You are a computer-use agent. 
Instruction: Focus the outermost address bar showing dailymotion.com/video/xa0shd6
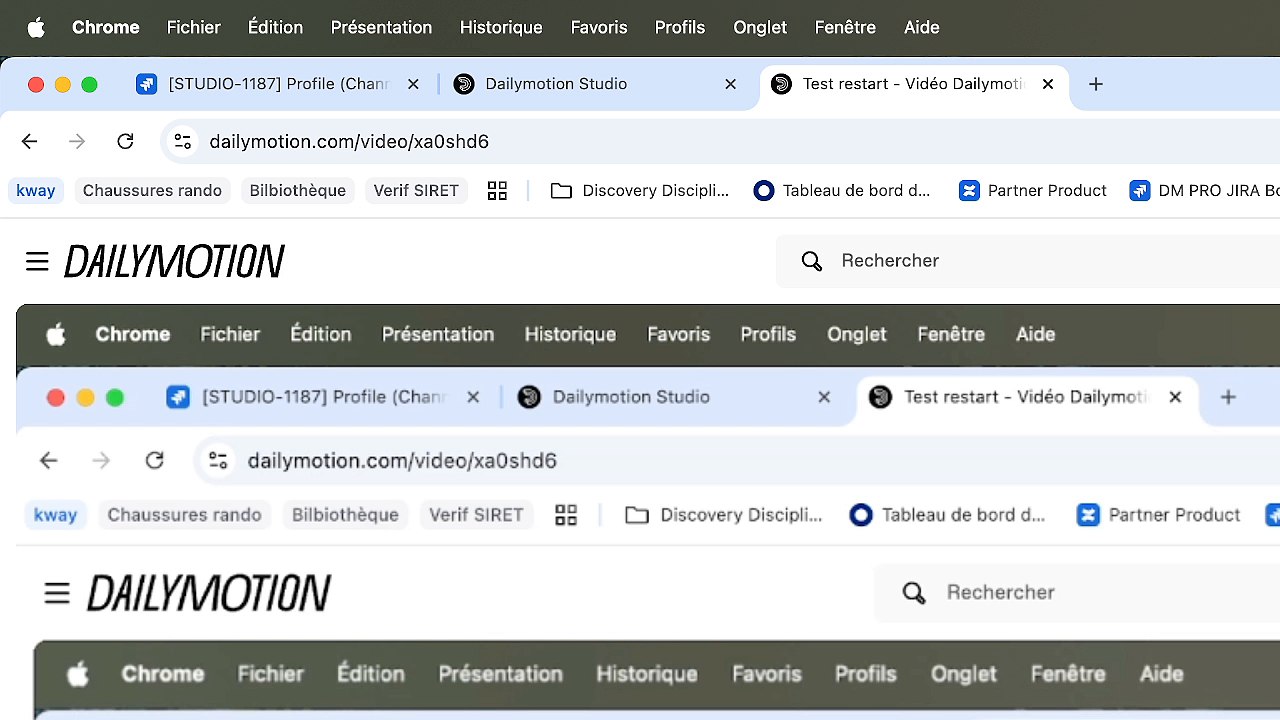click(x=720, y=141)
